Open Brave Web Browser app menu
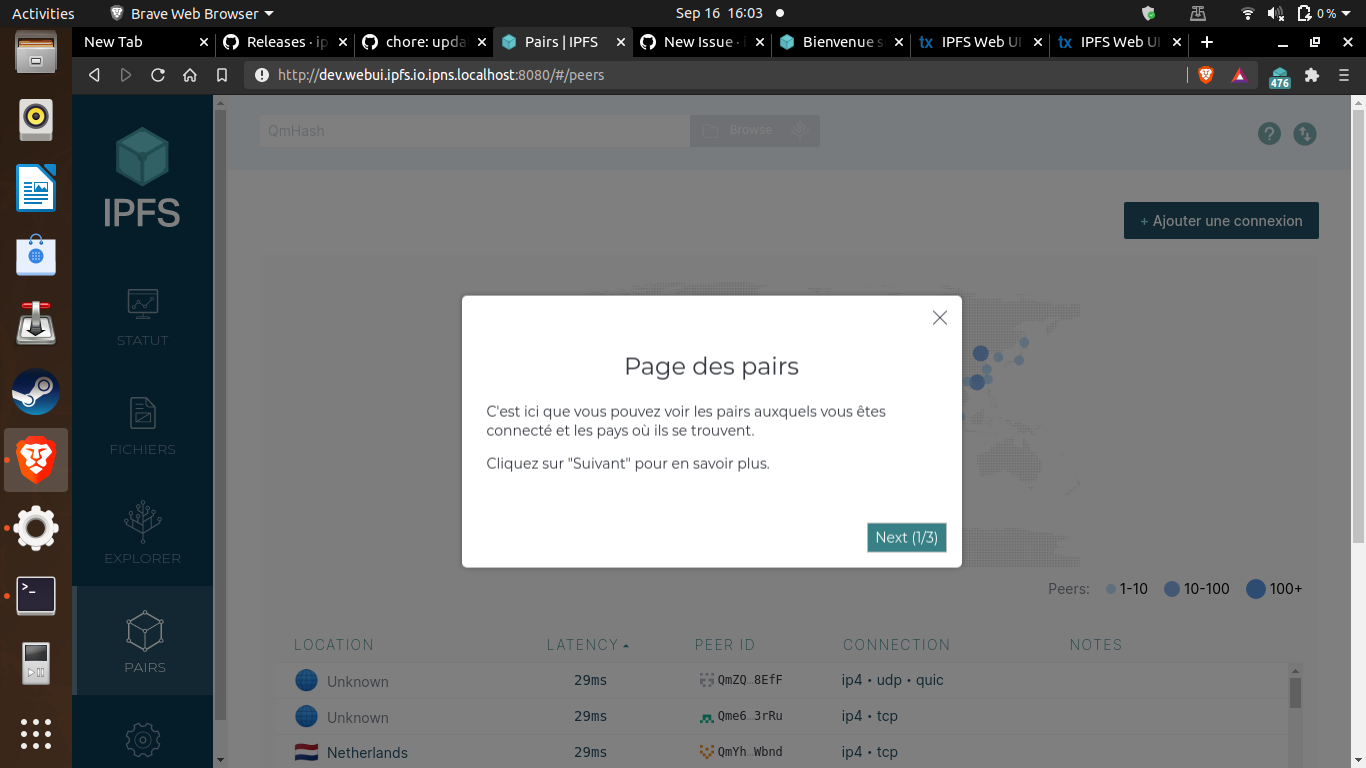Screen dimensions: 1366x768 (x=191, y=13)
